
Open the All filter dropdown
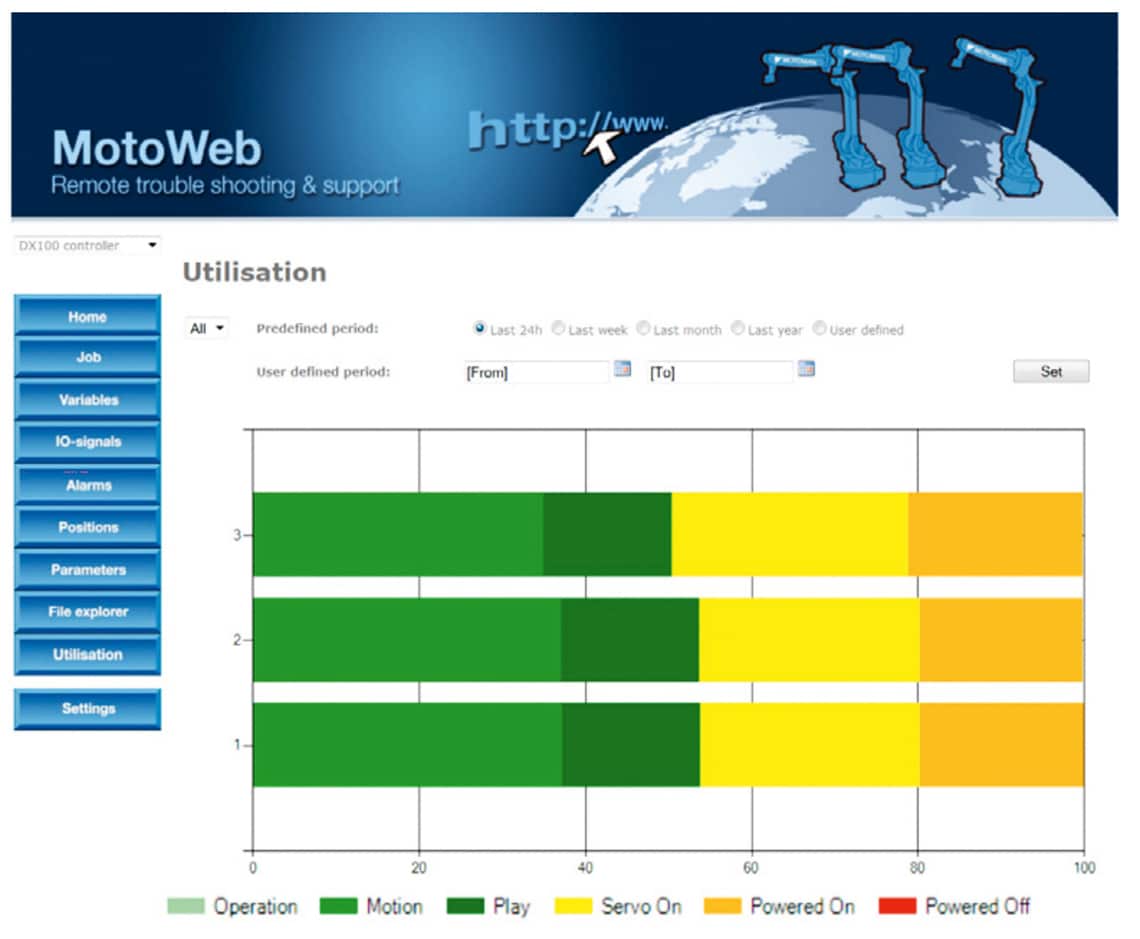[208, 329]
